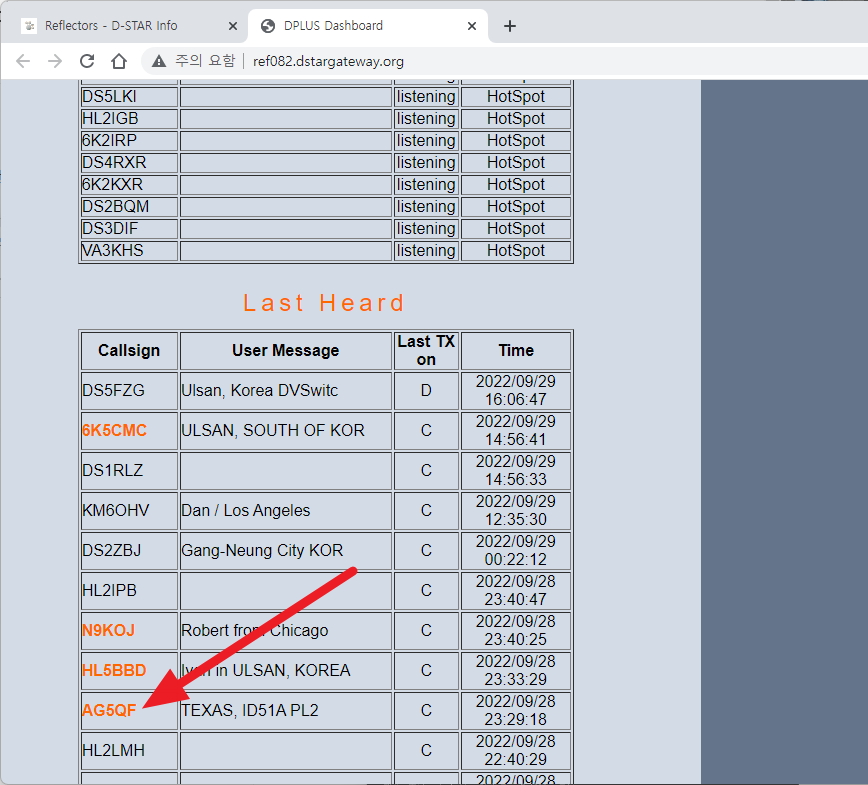868x785 pixels.
Task: Select DS5LKI in the listening table
Action: 109,96
